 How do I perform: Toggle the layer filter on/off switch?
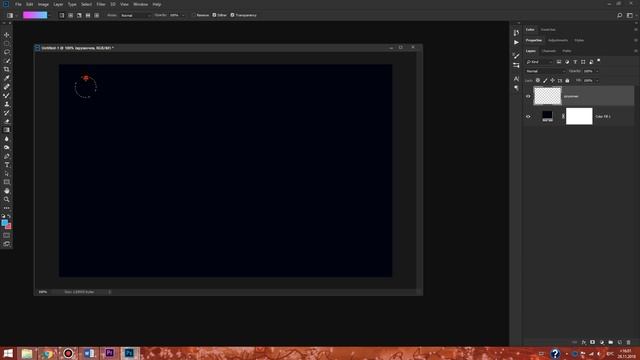point(599,61)
